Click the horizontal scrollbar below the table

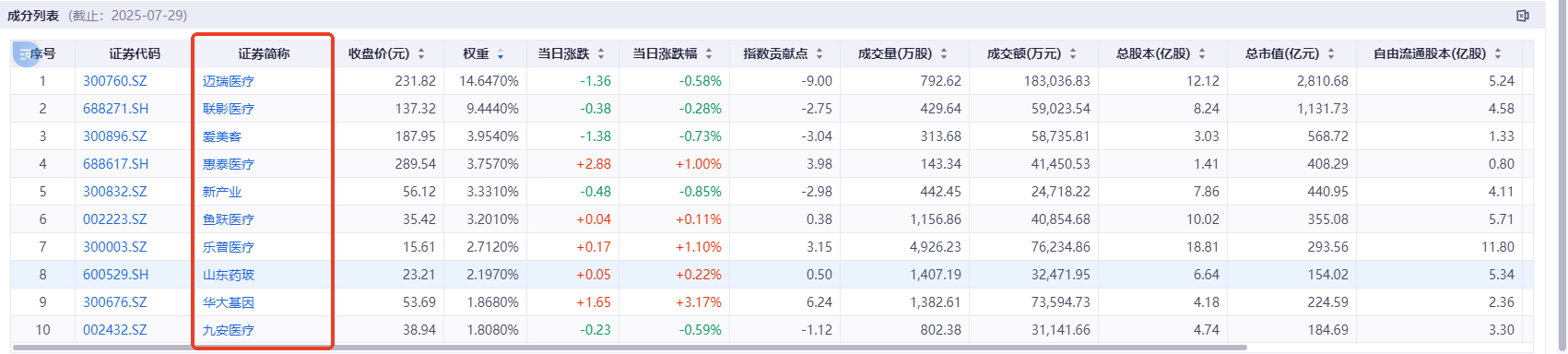click(x=629, y=348)
